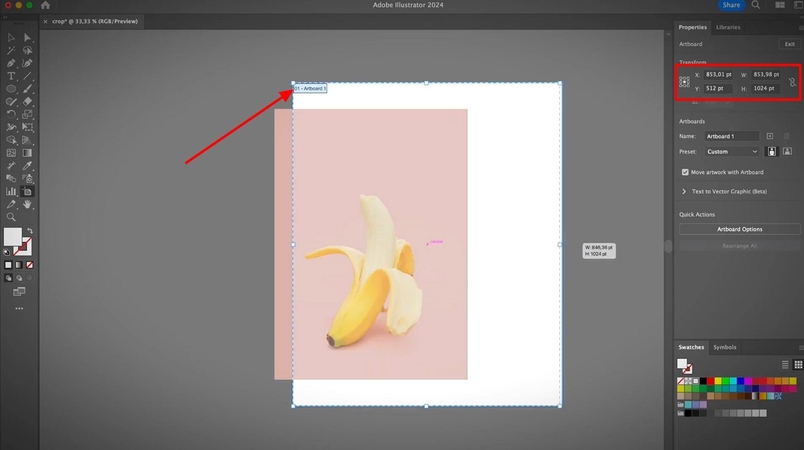Open Edit Toolbar three-dots button
Image resolution: width=804 pixels, height=450 pixels.
tap(19, 309)
